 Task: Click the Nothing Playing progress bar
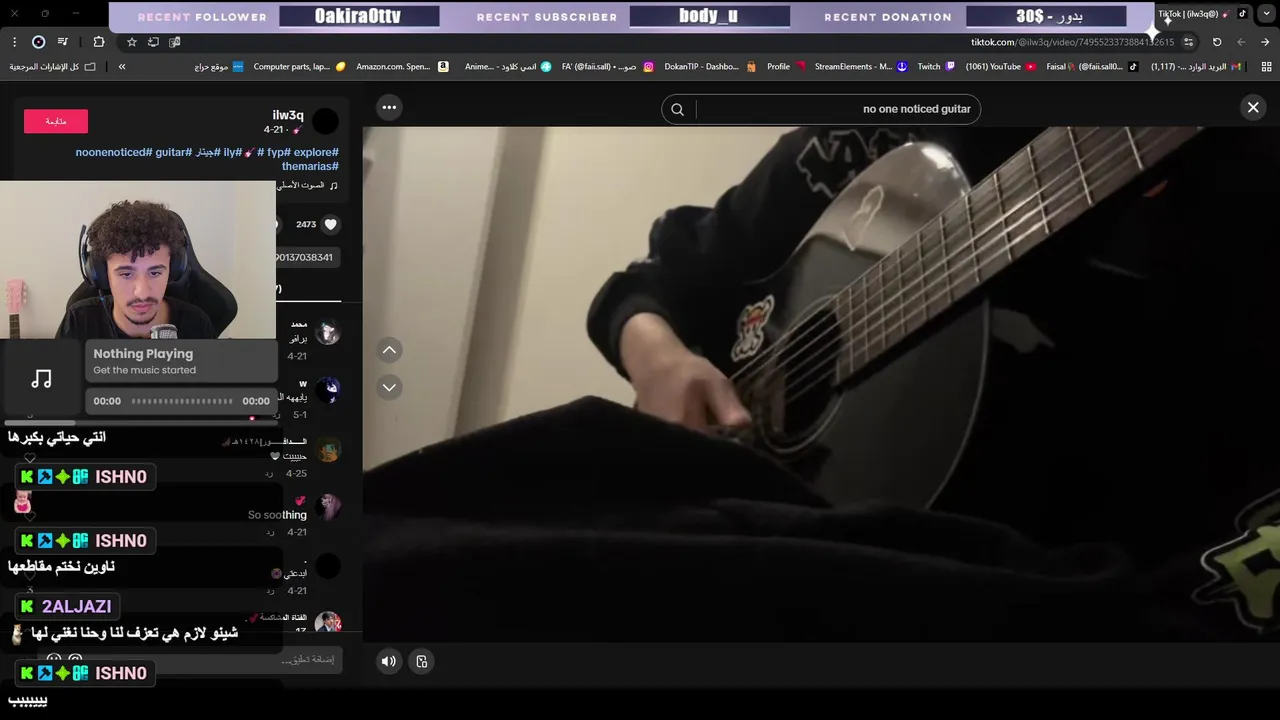[x=182, y=401]
